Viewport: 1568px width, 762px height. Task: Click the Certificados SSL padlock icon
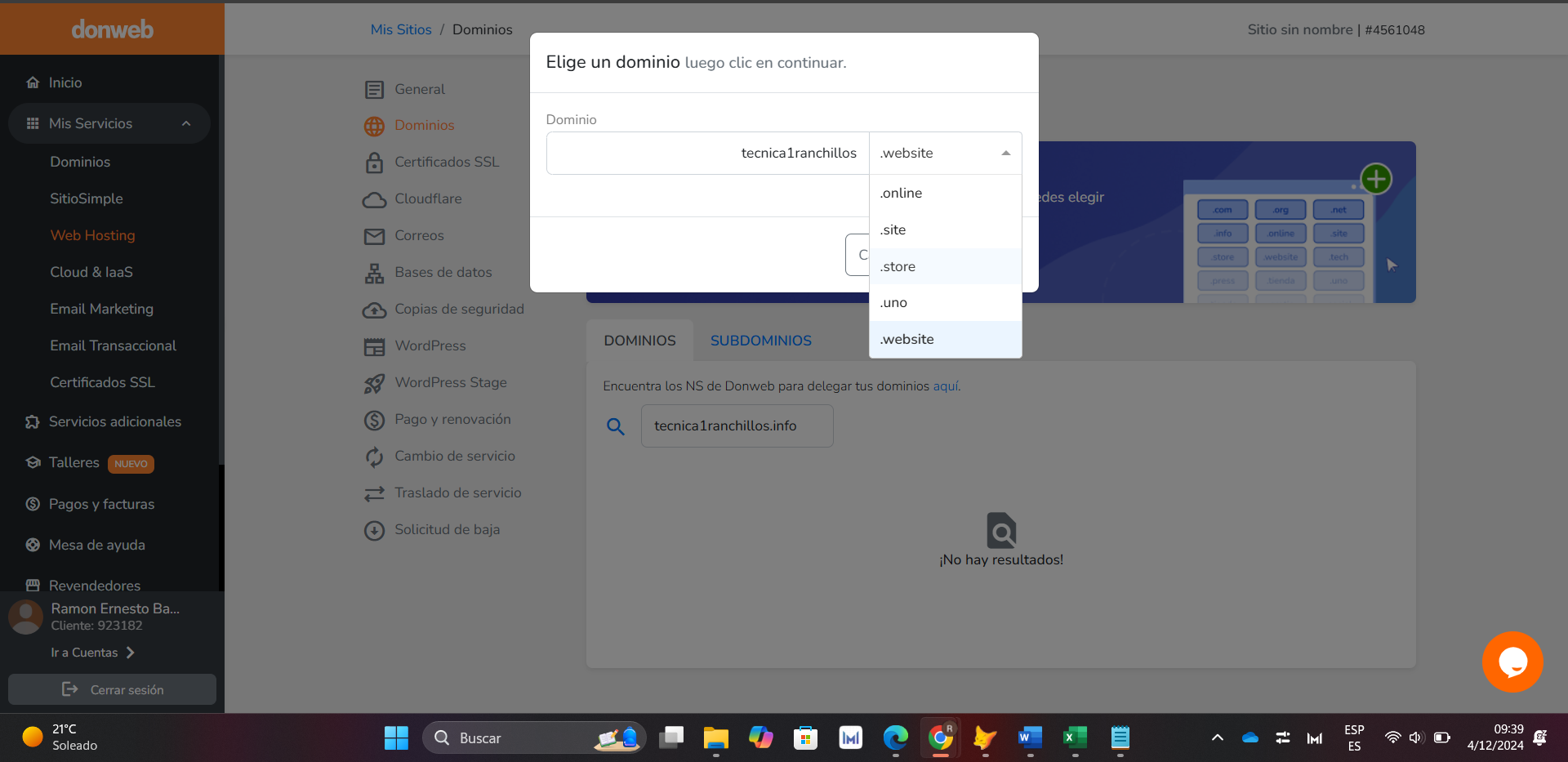coord(374,163)
